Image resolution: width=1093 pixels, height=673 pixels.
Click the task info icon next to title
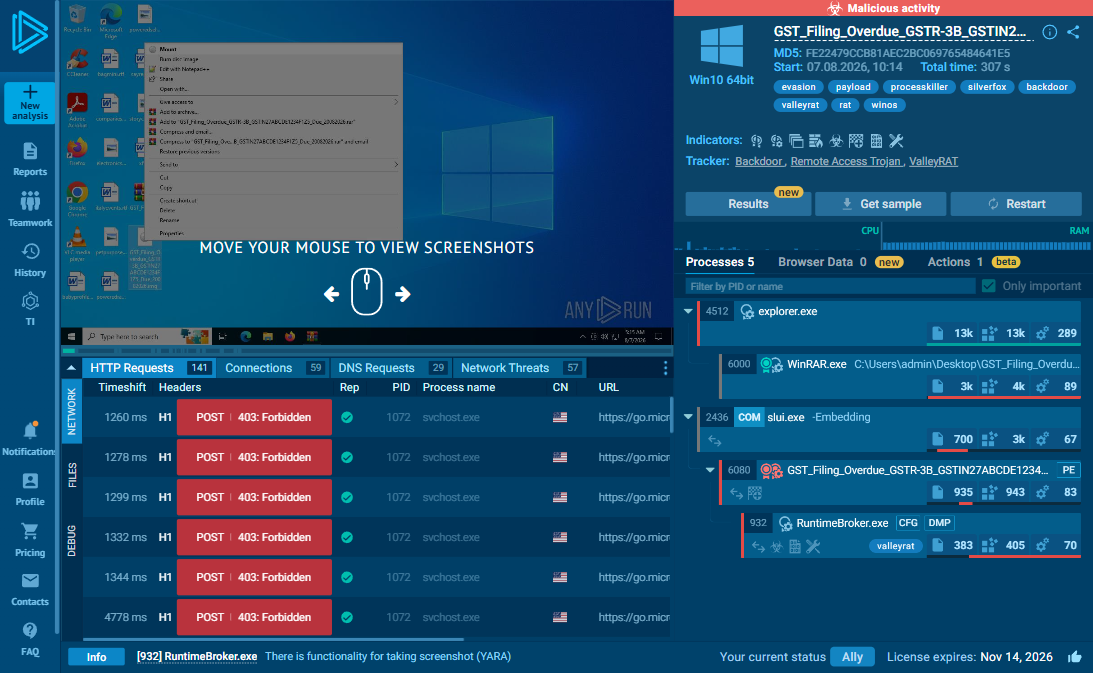point(1049,32)
